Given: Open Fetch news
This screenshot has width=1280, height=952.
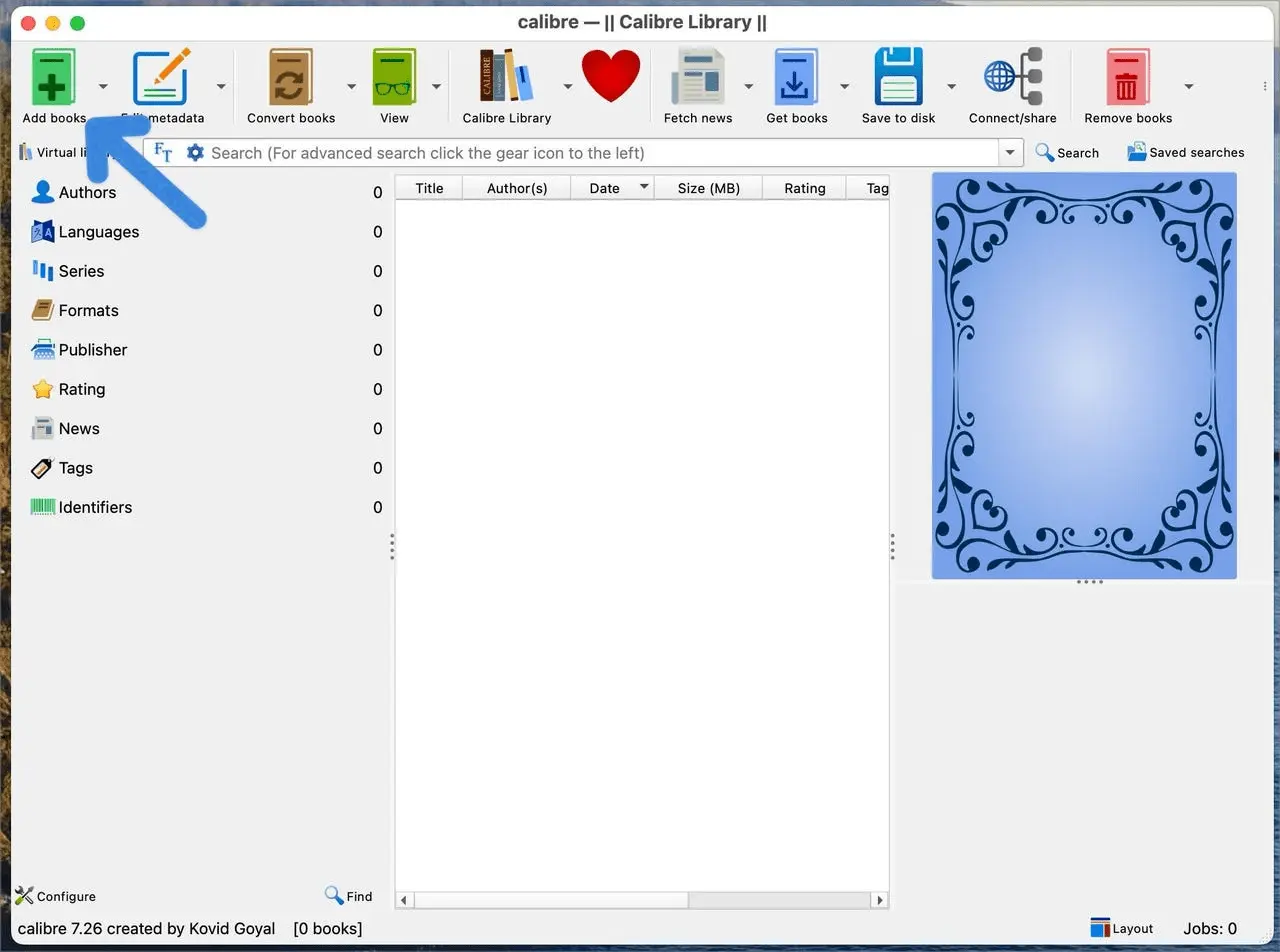Looking at the screenshot, I should (x=697, y=78).
